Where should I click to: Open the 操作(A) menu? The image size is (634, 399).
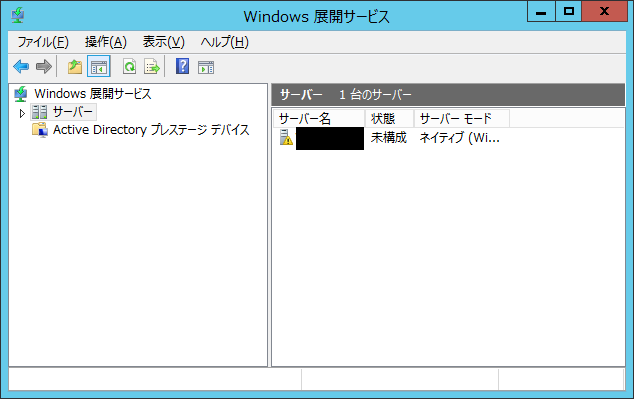(106, 42)
